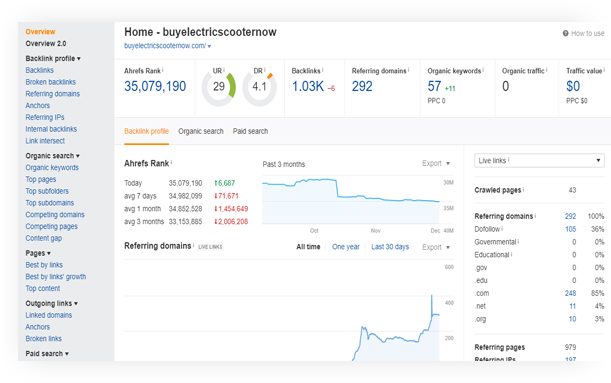Open Export dropdown for Ahrefs Rank chart

[436, 163]
